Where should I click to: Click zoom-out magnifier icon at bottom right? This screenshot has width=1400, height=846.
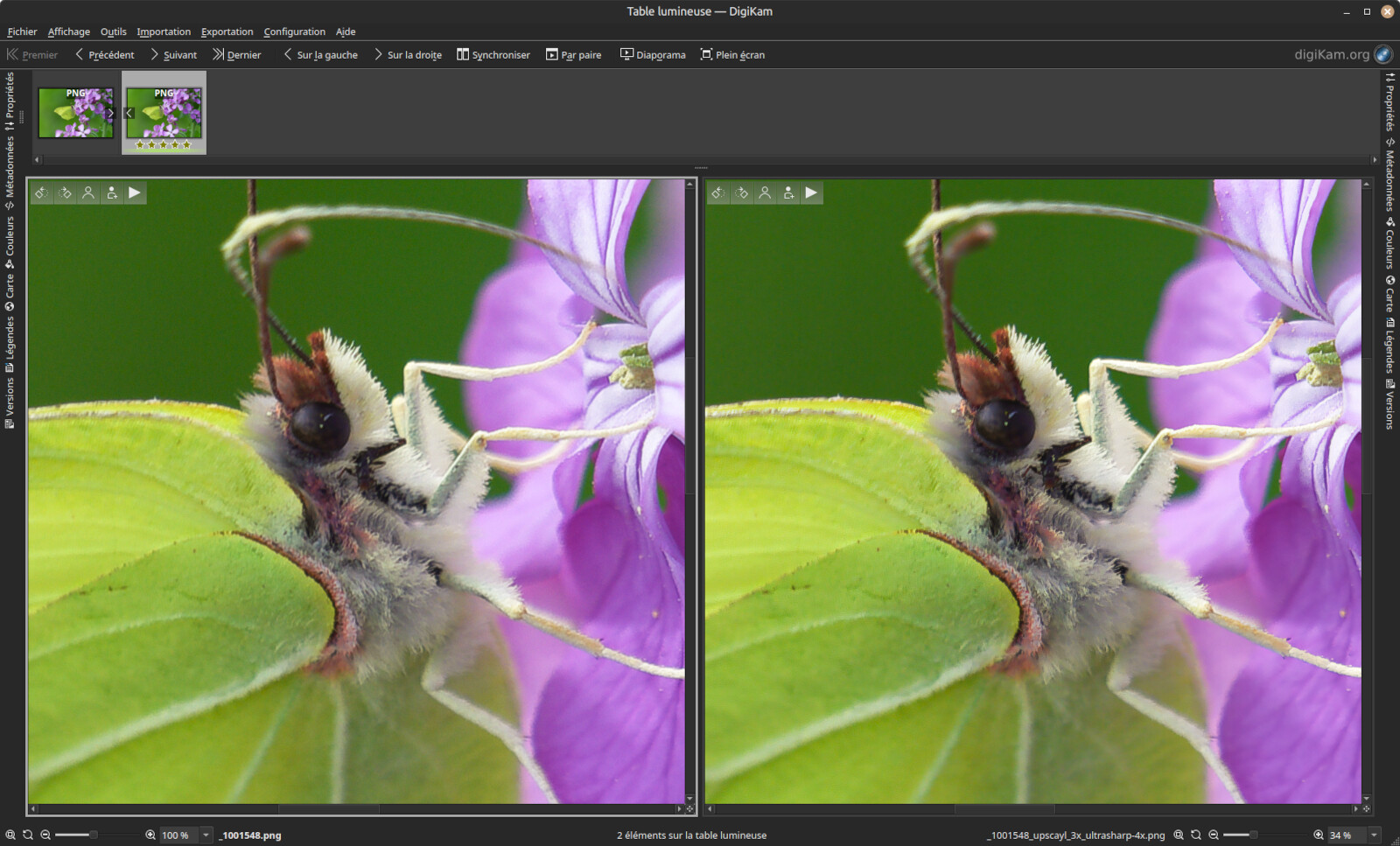tap(1214, 835)
